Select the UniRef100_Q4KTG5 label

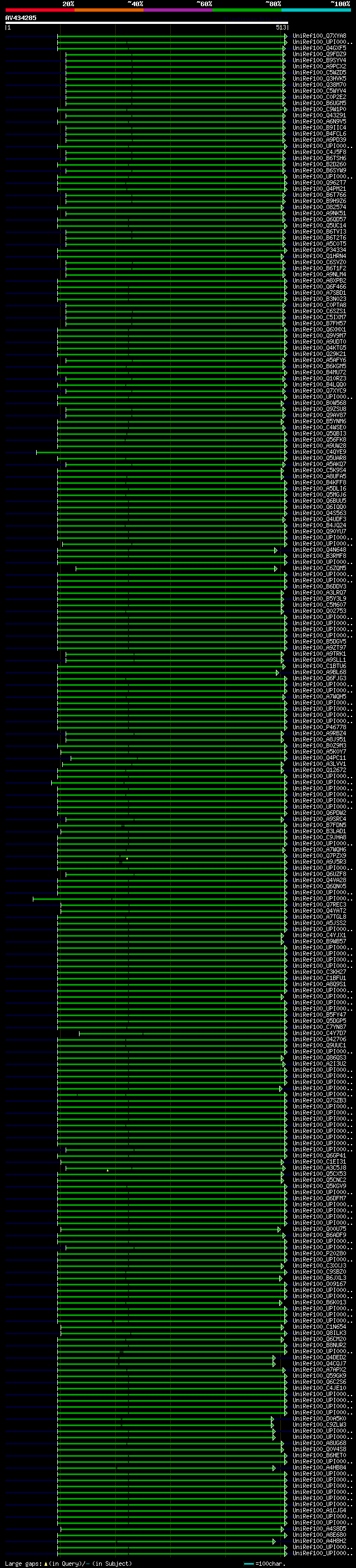tap(319, 348)
